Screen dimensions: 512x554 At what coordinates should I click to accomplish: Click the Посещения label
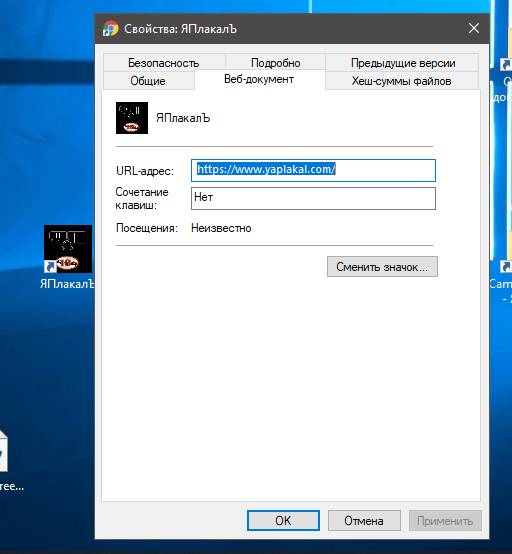click(x=147, y=228)
